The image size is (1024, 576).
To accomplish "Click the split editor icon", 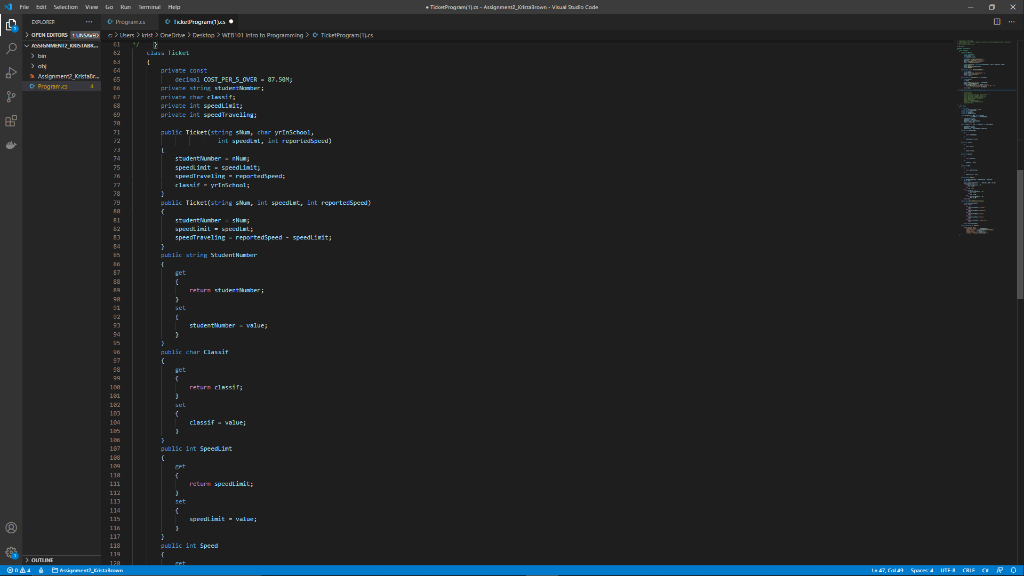I will pos(997,22).
